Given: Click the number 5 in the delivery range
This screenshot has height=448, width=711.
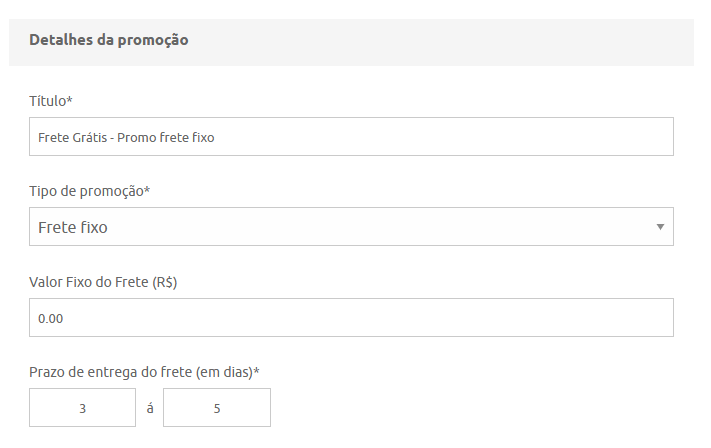Looking at the screenshot, I should (x=217, y=408).
